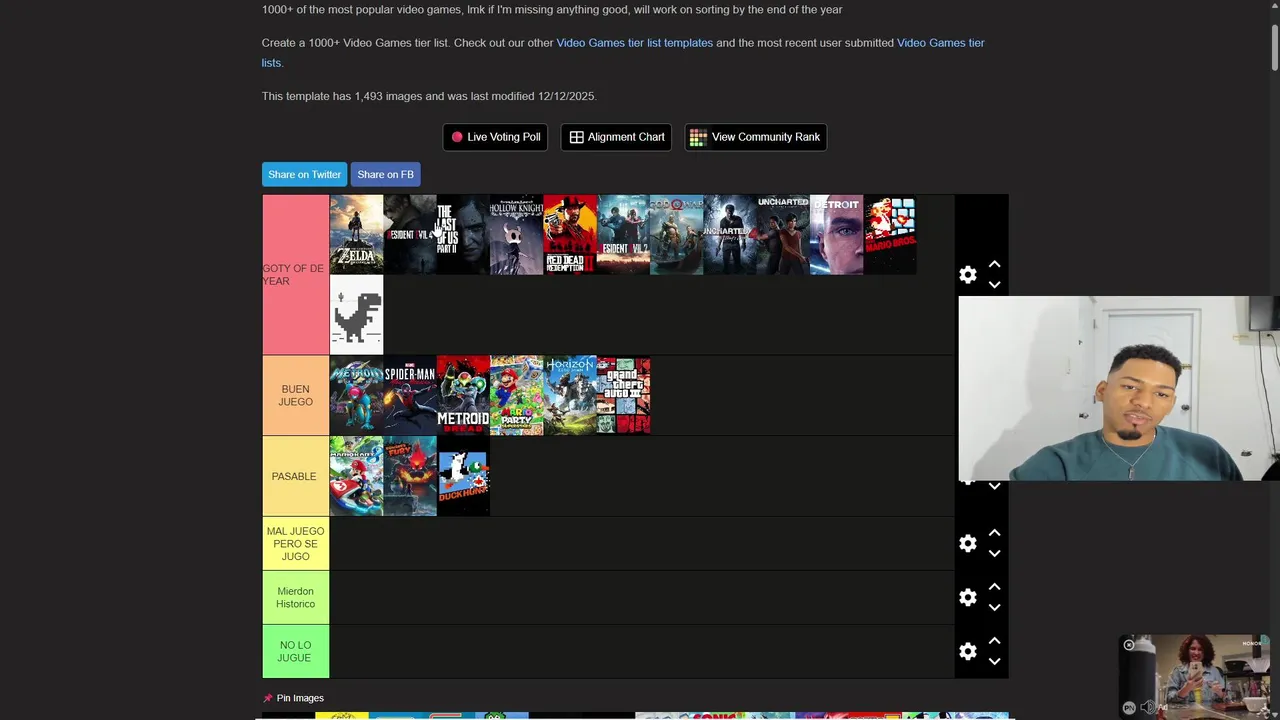
Task: Select the Uncharted 4 cover
Action: (730, 234)
